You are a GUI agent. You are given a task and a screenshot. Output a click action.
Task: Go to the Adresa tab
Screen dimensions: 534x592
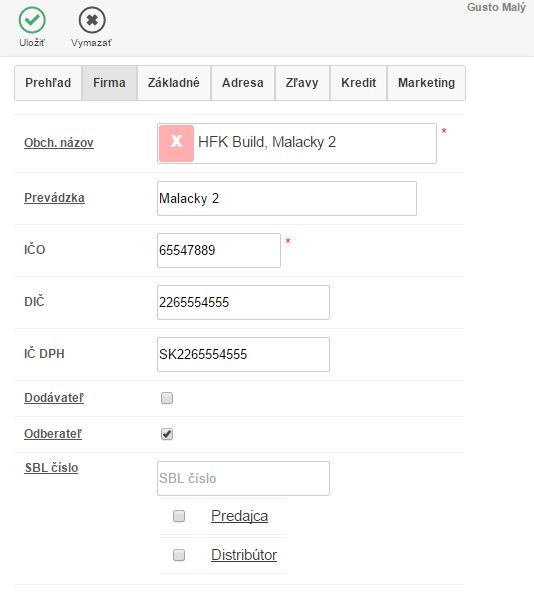243,83
